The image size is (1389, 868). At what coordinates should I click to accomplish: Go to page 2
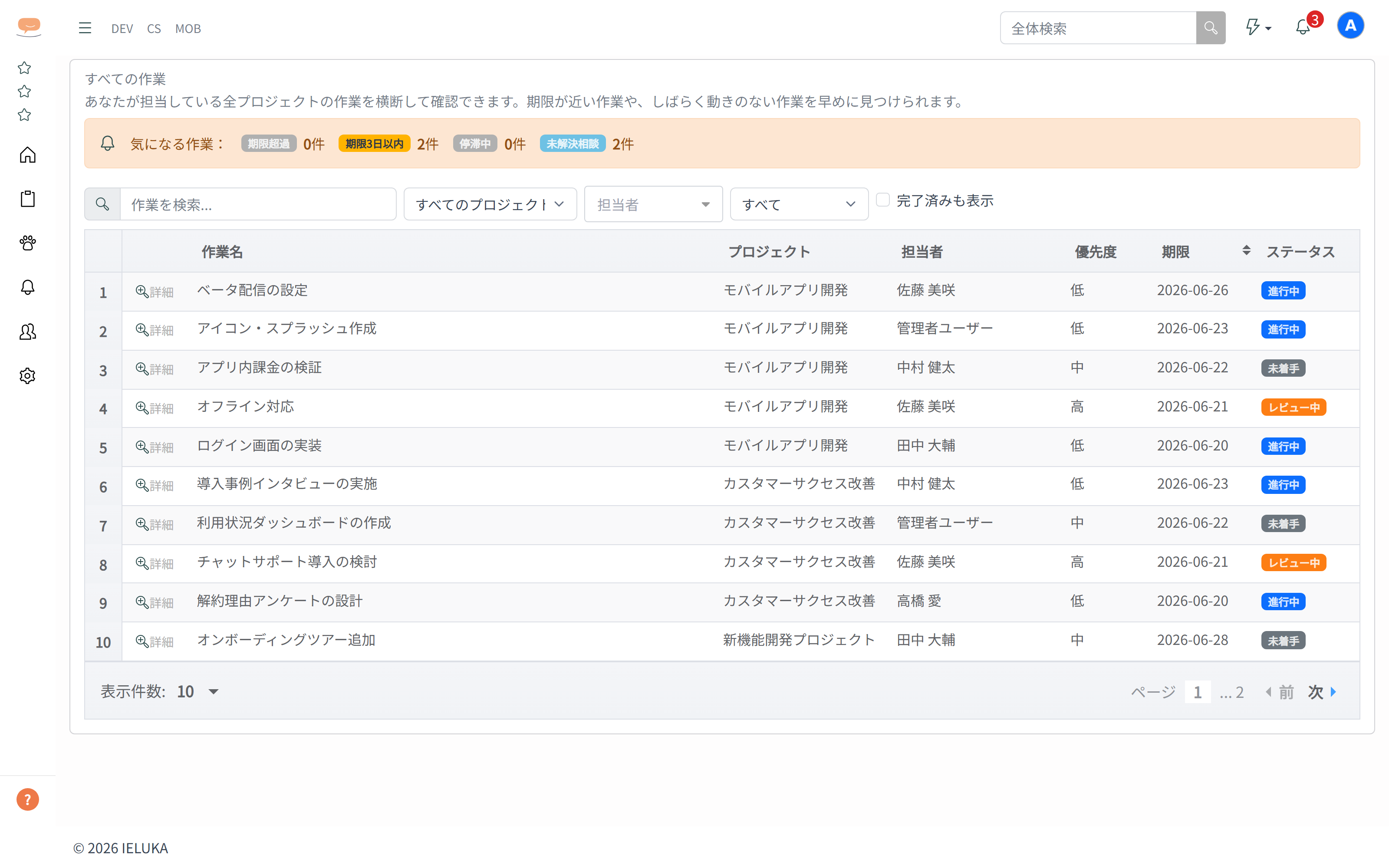coord(1239,692)
